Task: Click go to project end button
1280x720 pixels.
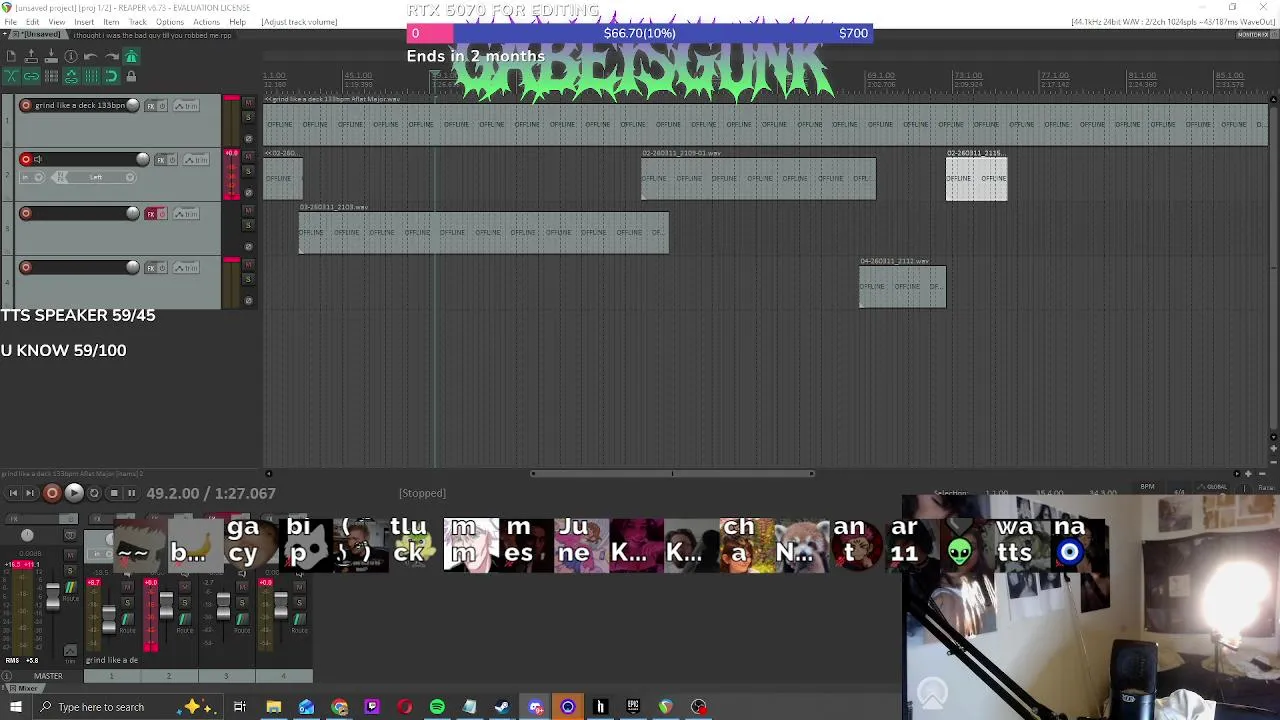Action: click(x=30, y=493)
